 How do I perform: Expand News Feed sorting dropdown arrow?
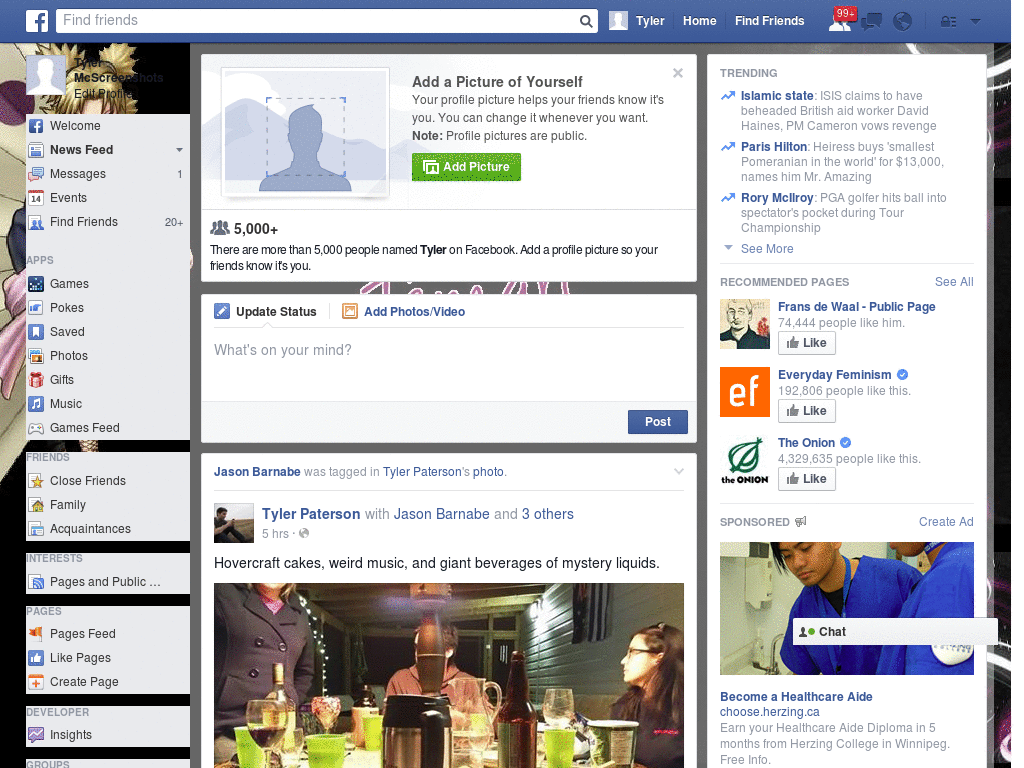pyautogui.click(x=179, y=150)
